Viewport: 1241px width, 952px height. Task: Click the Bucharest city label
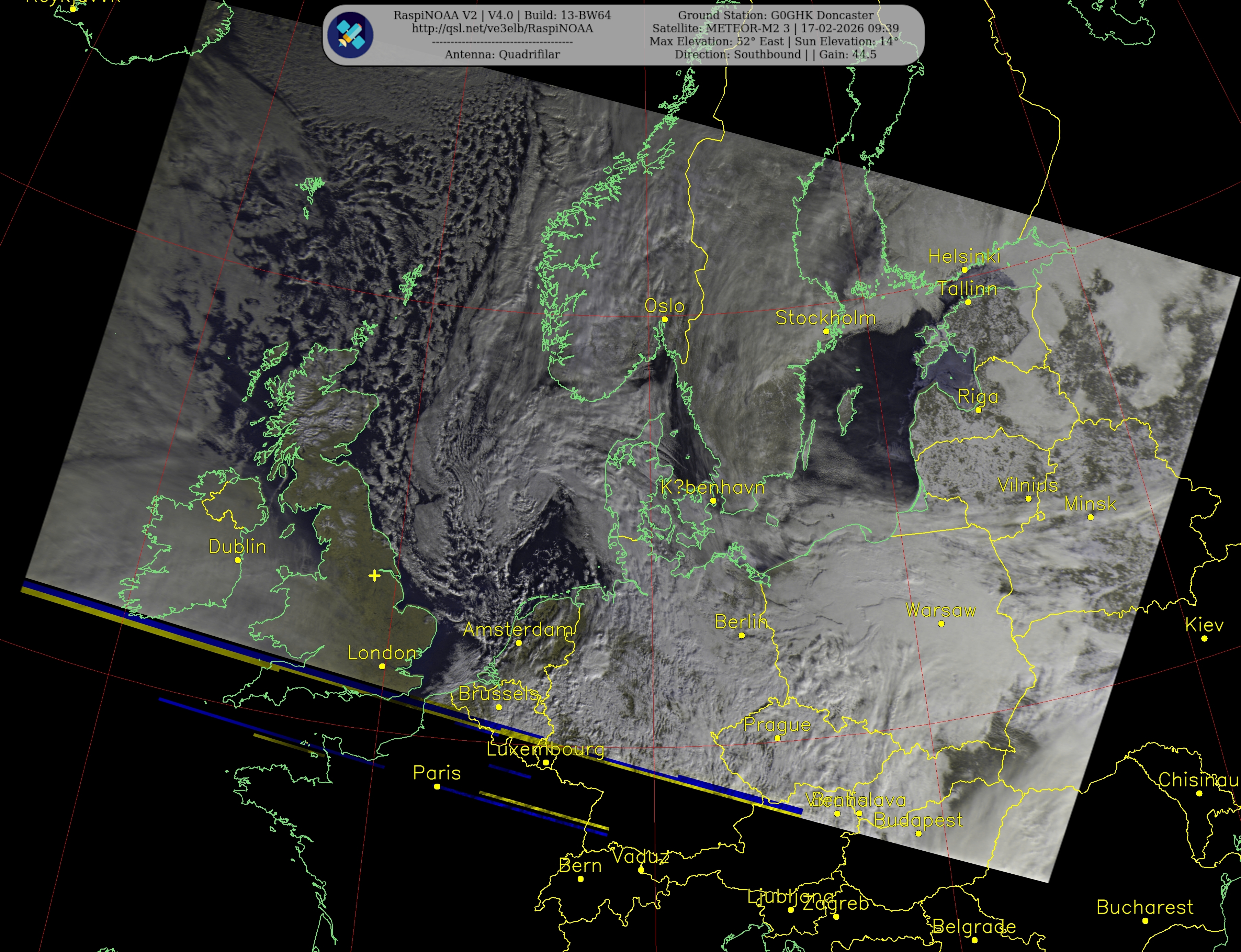click(1145, 907)
